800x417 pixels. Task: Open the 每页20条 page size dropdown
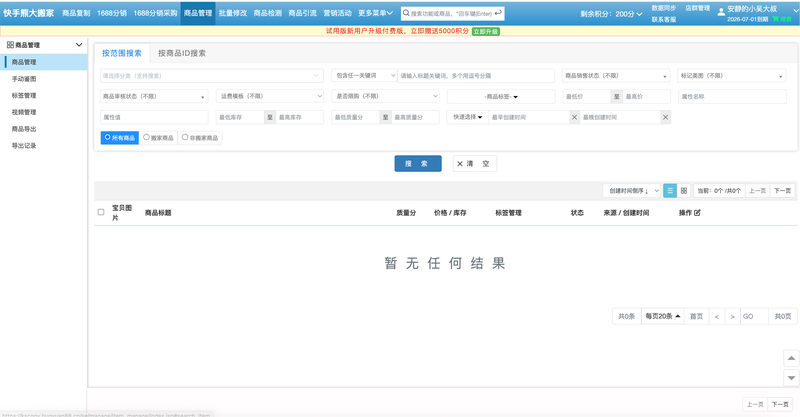[662, 316]
